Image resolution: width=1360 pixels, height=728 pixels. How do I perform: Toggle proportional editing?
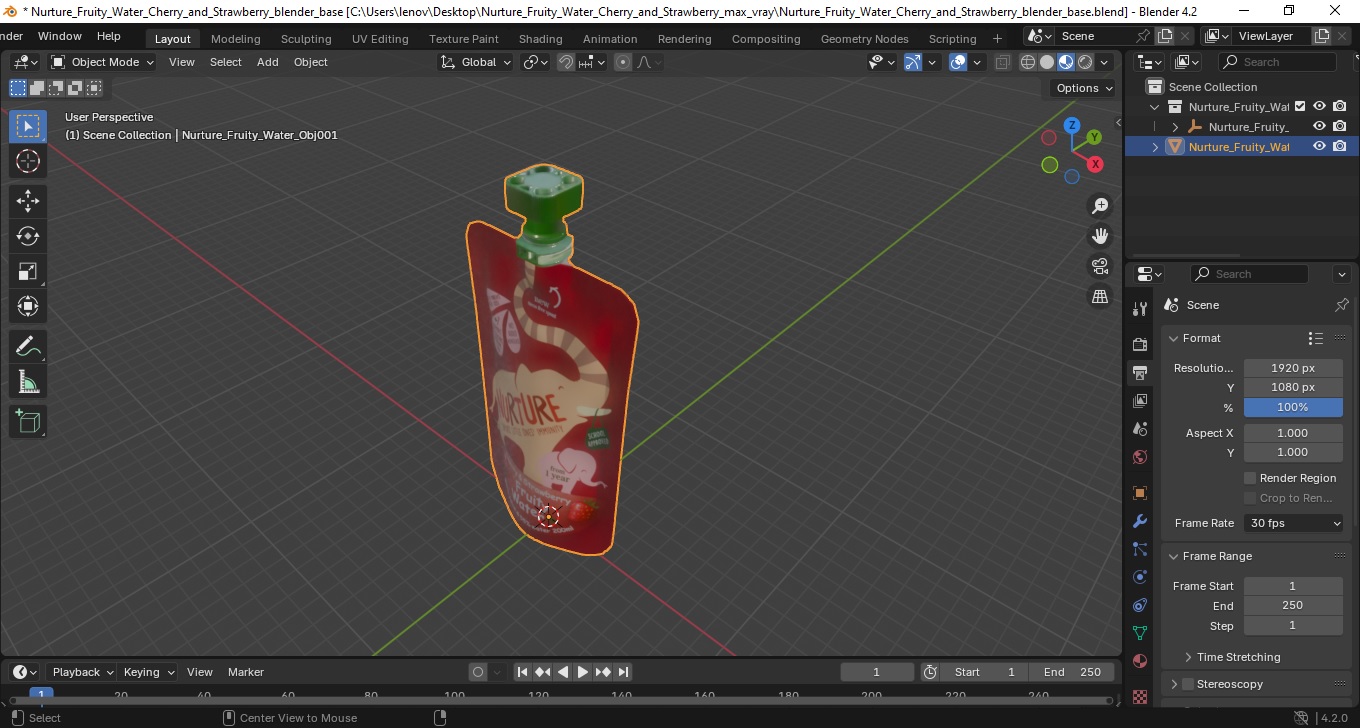(623, 62)
